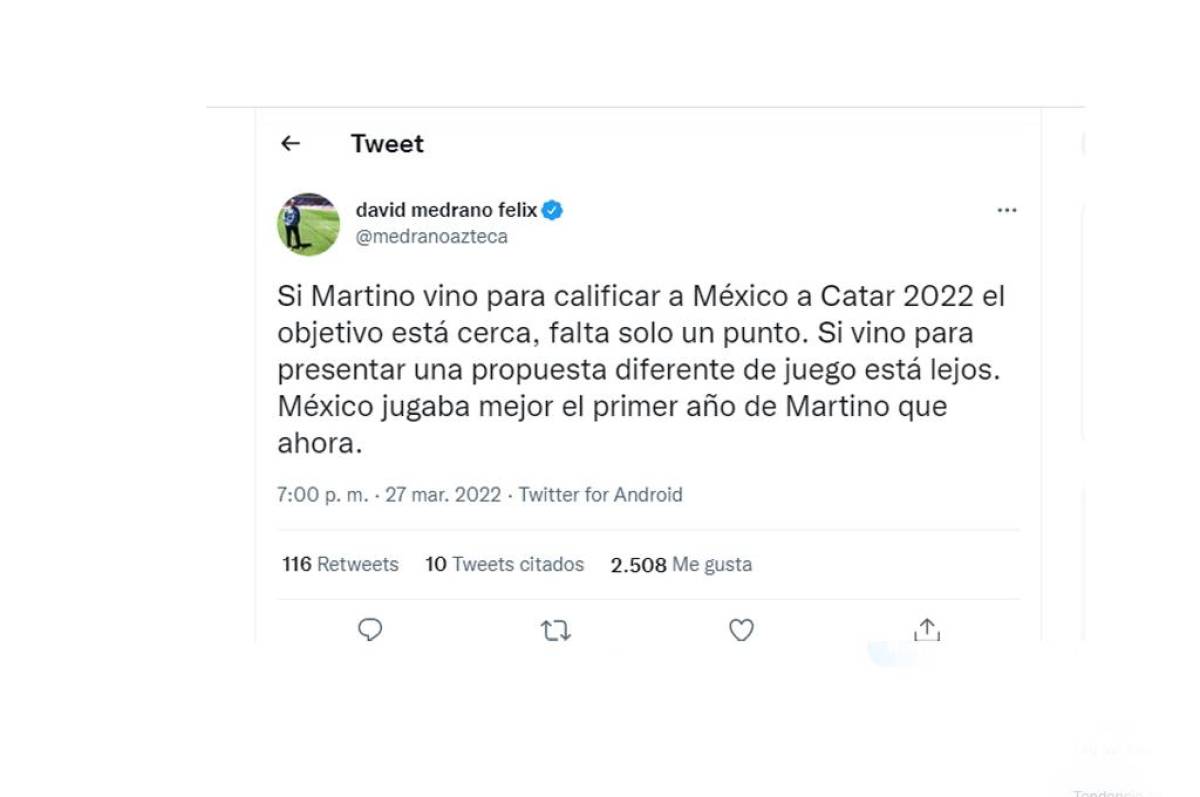Open the Tweet header view

[387, 144]
